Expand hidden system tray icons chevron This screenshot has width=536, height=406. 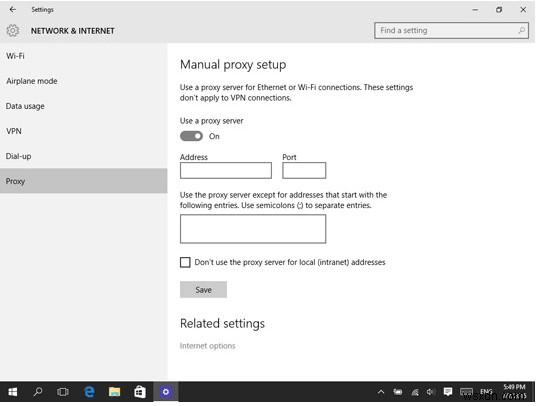381,392
